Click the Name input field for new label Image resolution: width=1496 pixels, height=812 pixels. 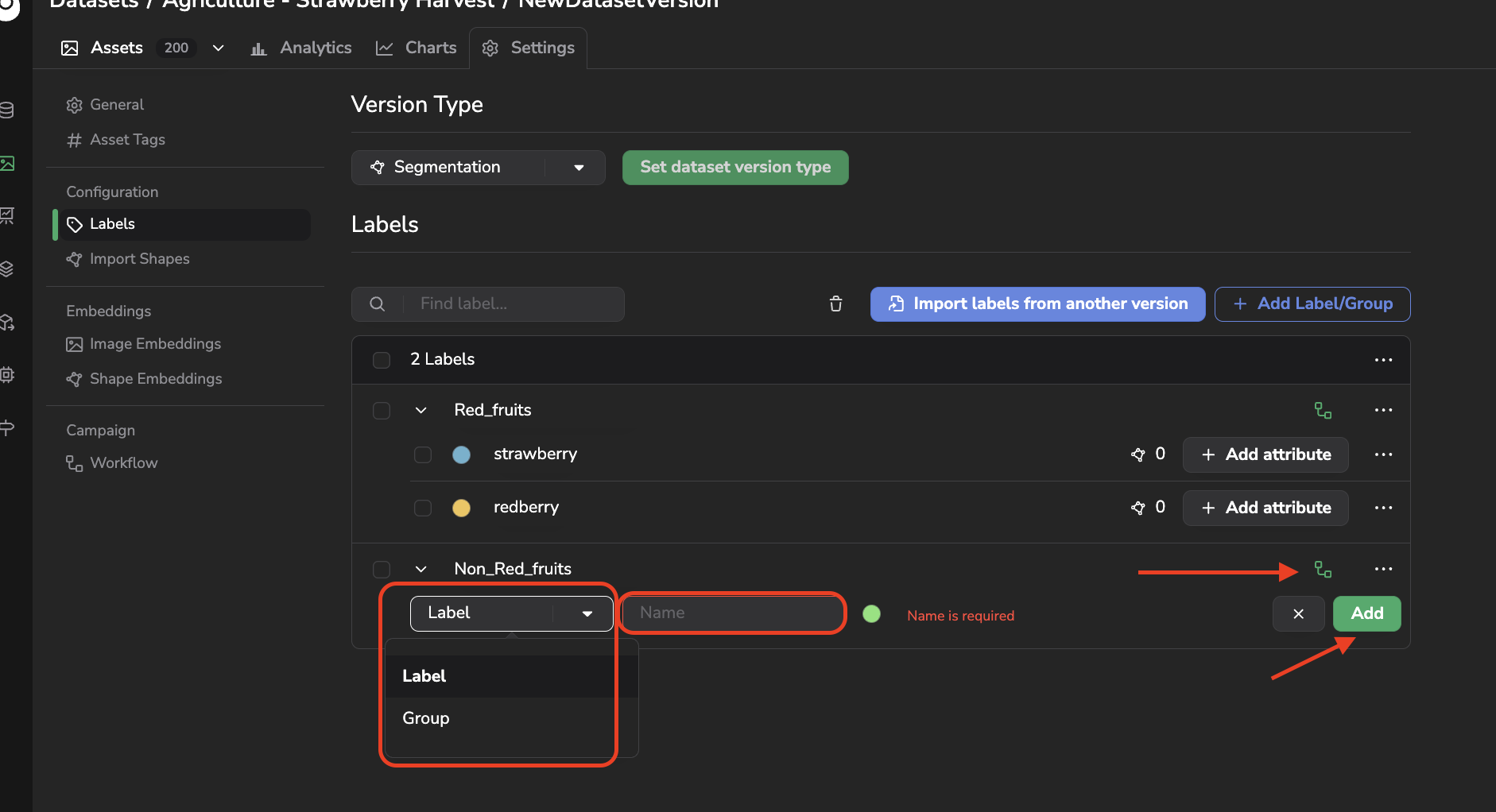tap(732, 613)
